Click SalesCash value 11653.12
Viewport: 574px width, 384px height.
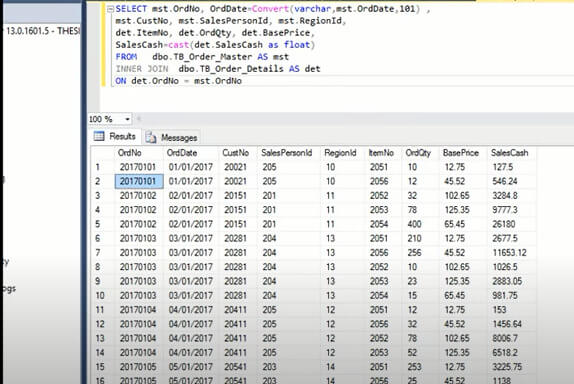click(509, 253)
